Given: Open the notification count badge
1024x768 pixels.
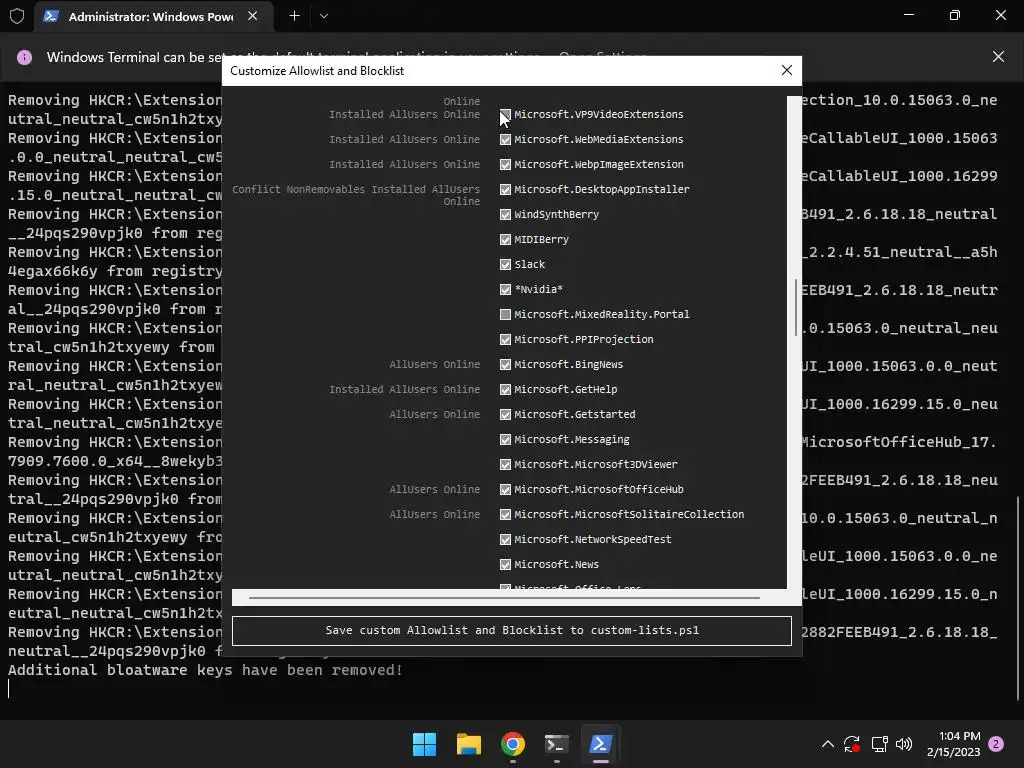Looking at the screenshot, I should click(996, 744).
